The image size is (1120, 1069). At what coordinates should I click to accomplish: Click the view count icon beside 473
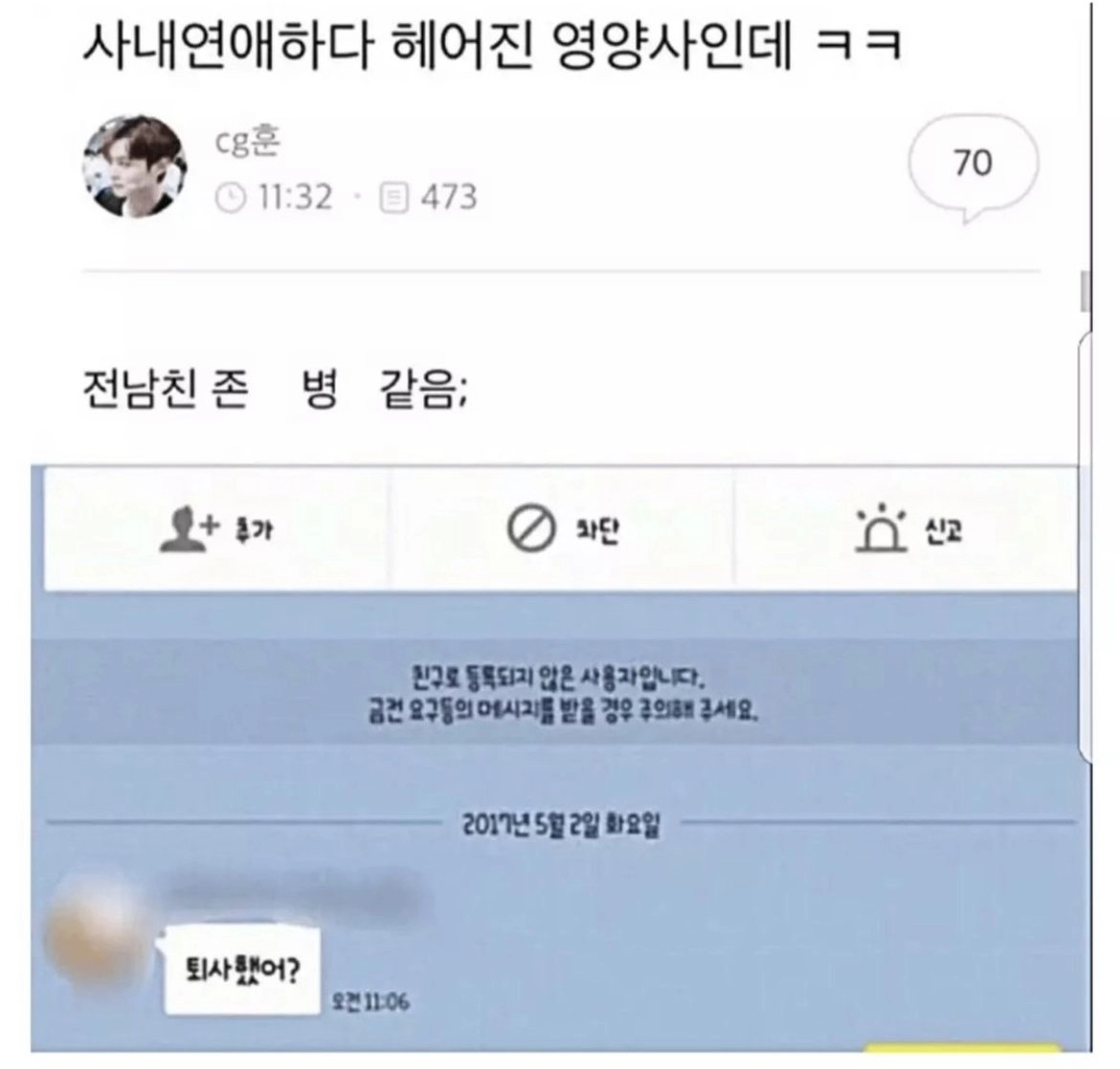[x=393, y=198]
